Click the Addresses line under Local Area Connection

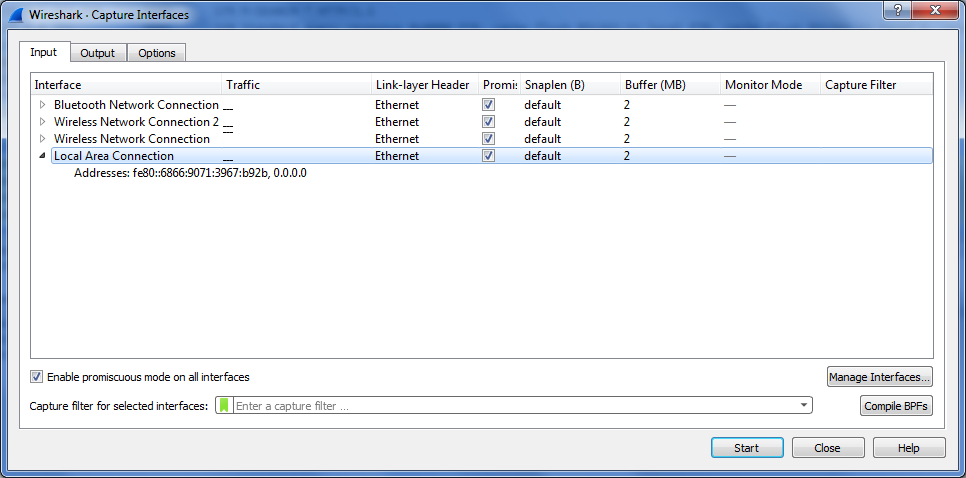190,173
